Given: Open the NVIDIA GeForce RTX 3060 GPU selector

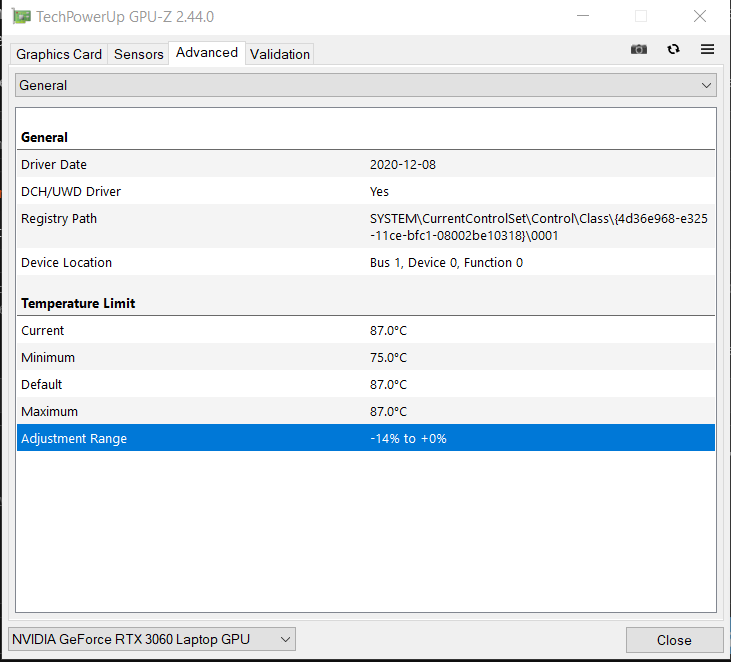Looking at the screenshot, I should pos(152,639).
